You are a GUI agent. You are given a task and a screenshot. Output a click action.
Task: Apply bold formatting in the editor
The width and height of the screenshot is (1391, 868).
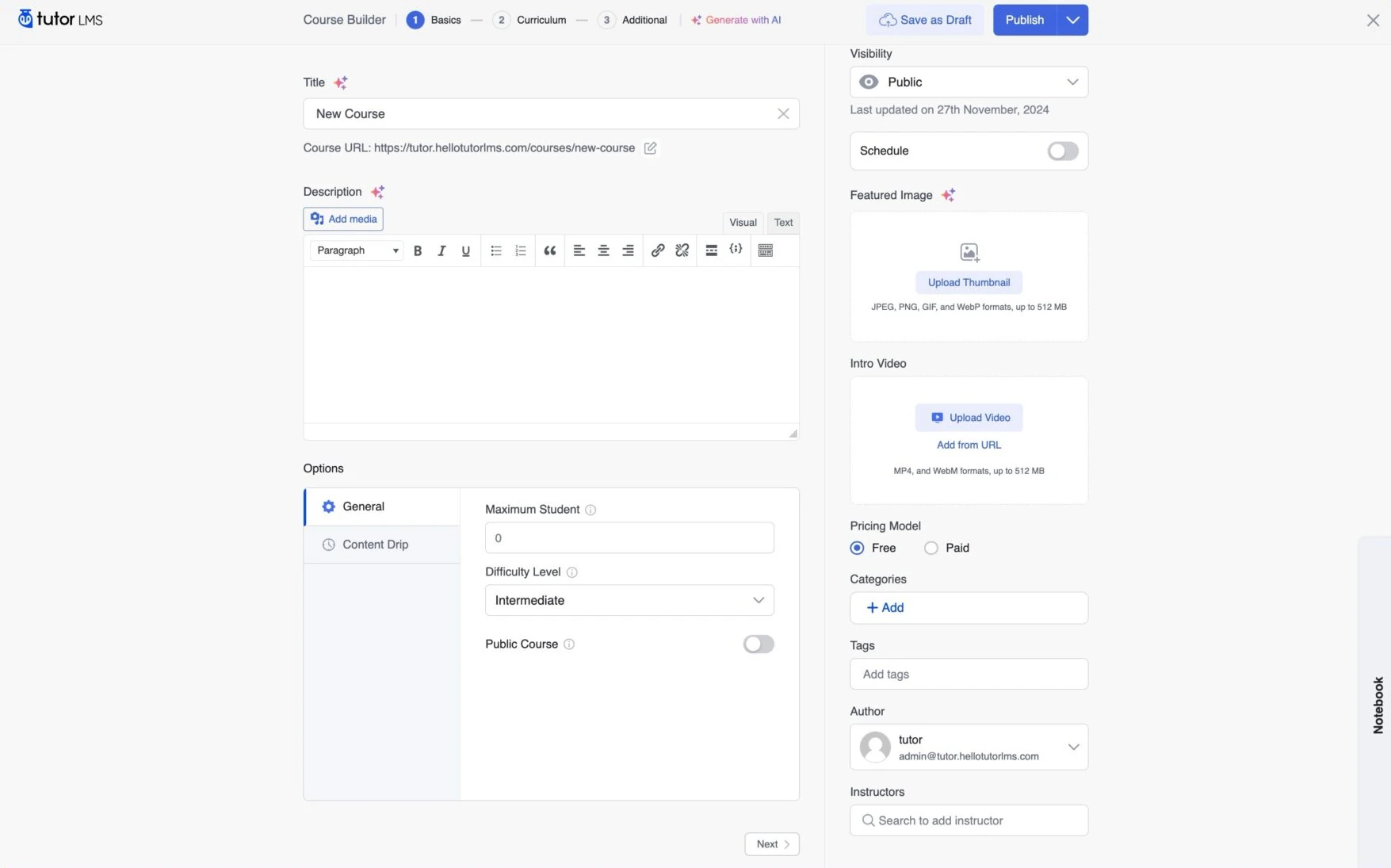(418, 250)
